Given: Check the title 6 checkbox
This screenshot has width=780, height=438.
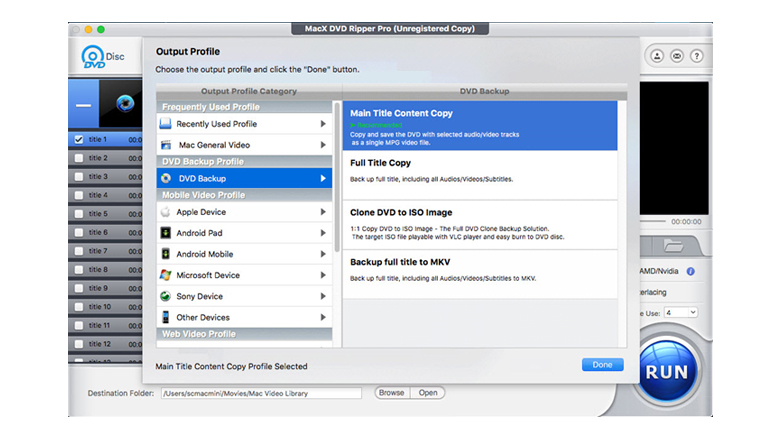Looking at the screenshot, I should [x=79, y=232].
